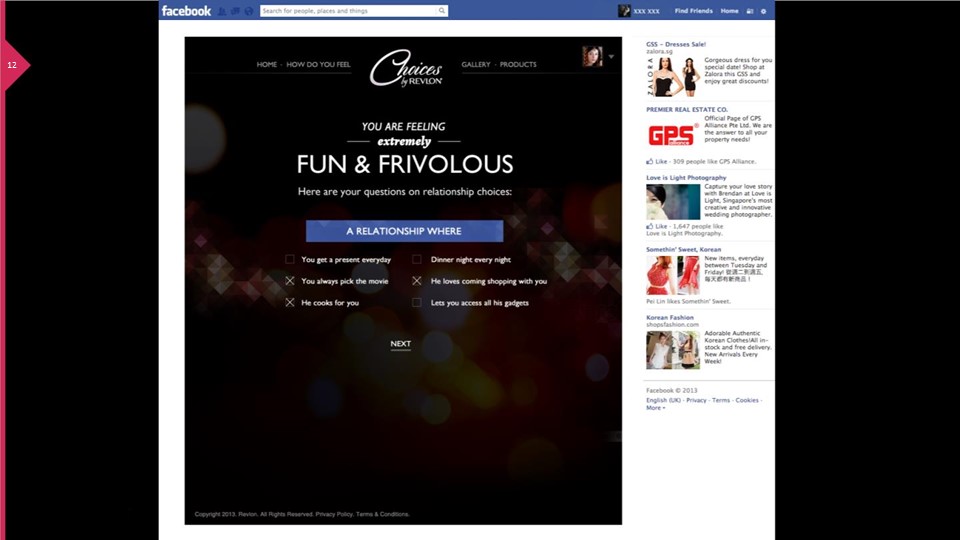Click the XXX XXX profile name

647,11
